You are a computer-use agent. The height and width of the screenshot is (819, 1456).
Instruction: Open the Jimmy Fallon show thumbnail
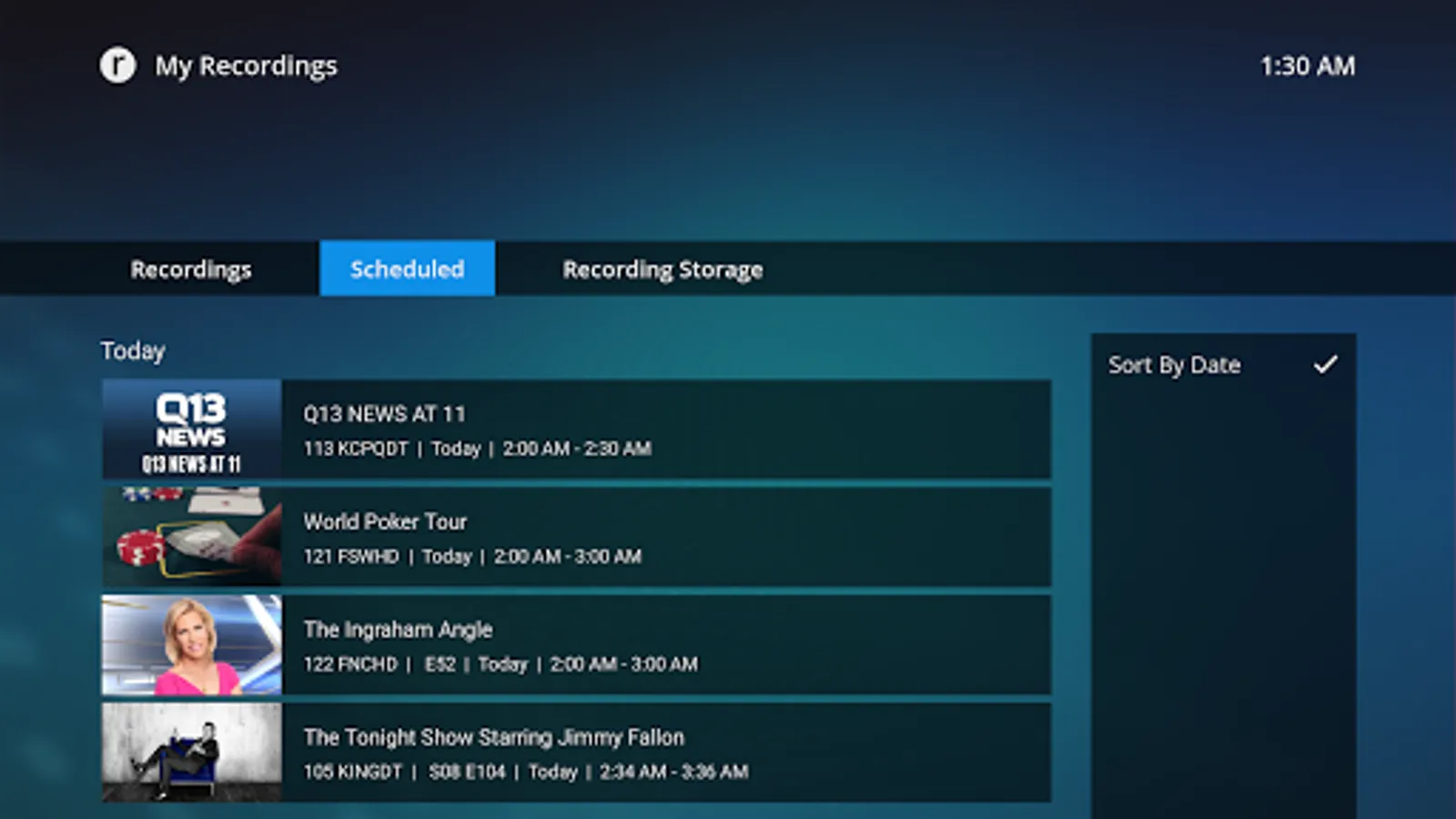pos(192,753)
